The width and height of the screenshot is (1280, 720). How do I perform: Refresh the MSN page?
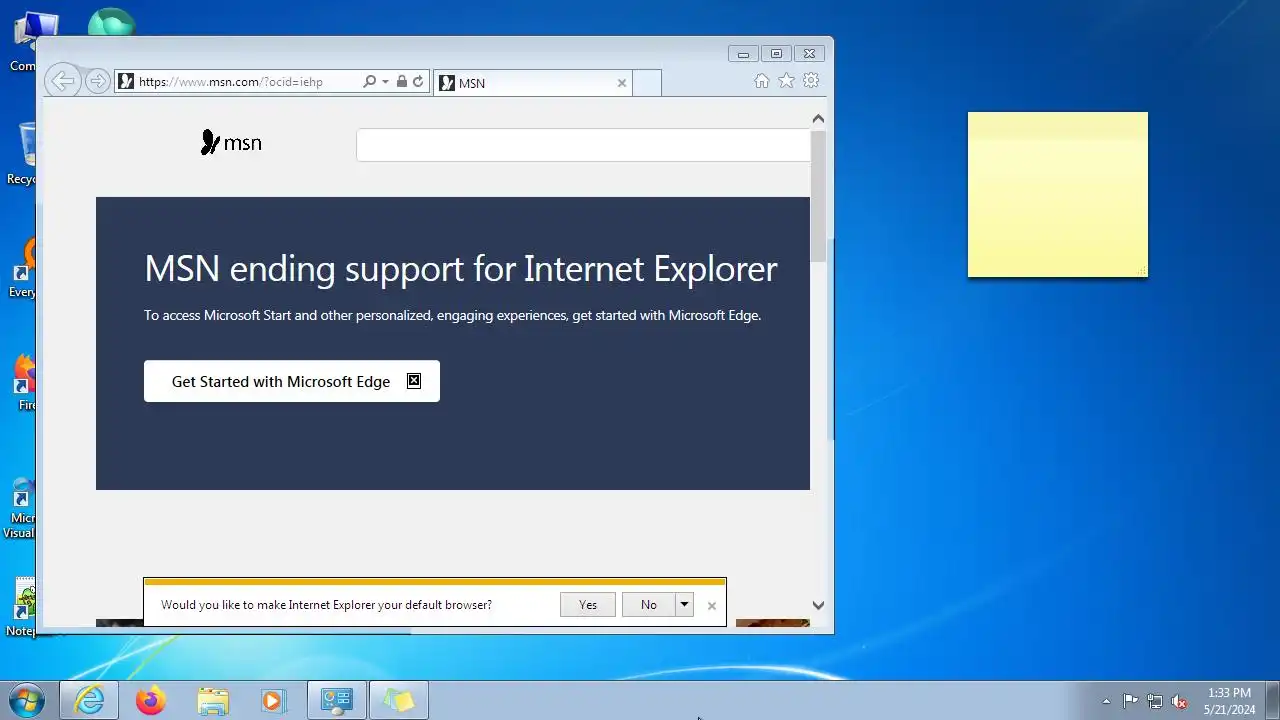pos(418,82)
